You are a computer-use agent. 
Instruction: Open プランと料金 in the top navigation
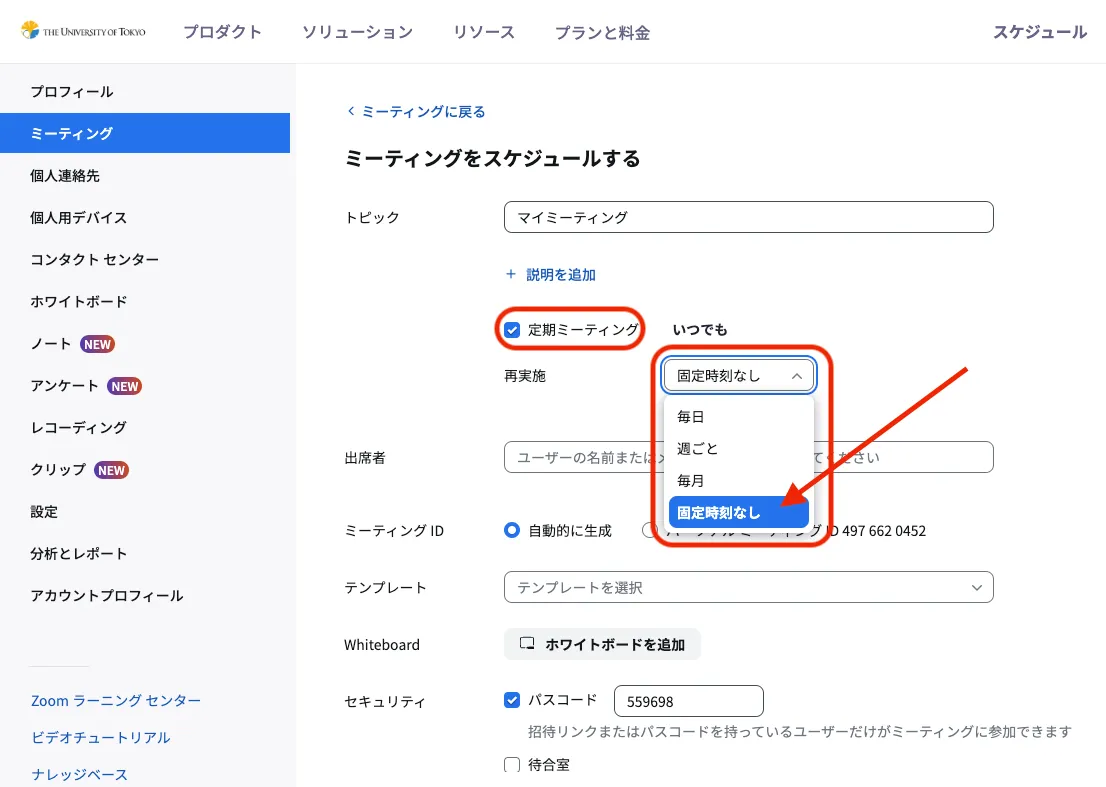pyautogui.click(x=602, y=33)
